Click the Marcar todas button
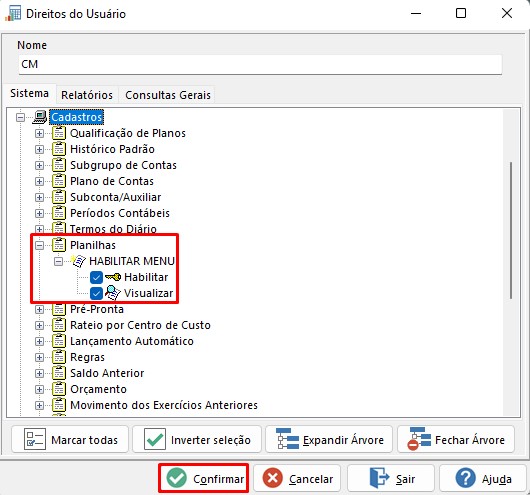The height and width of the screenshot is (495, 530). point(70,440)
